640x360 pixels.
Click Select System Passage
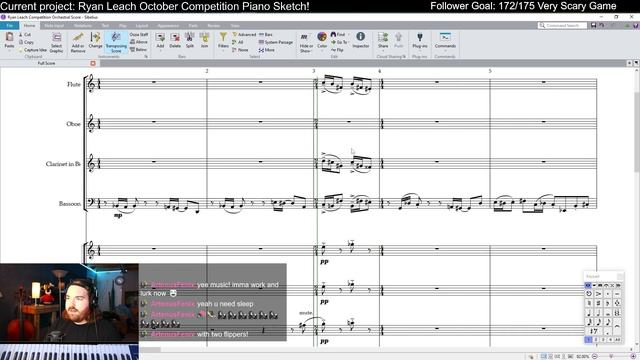click(x=276, y=42)
